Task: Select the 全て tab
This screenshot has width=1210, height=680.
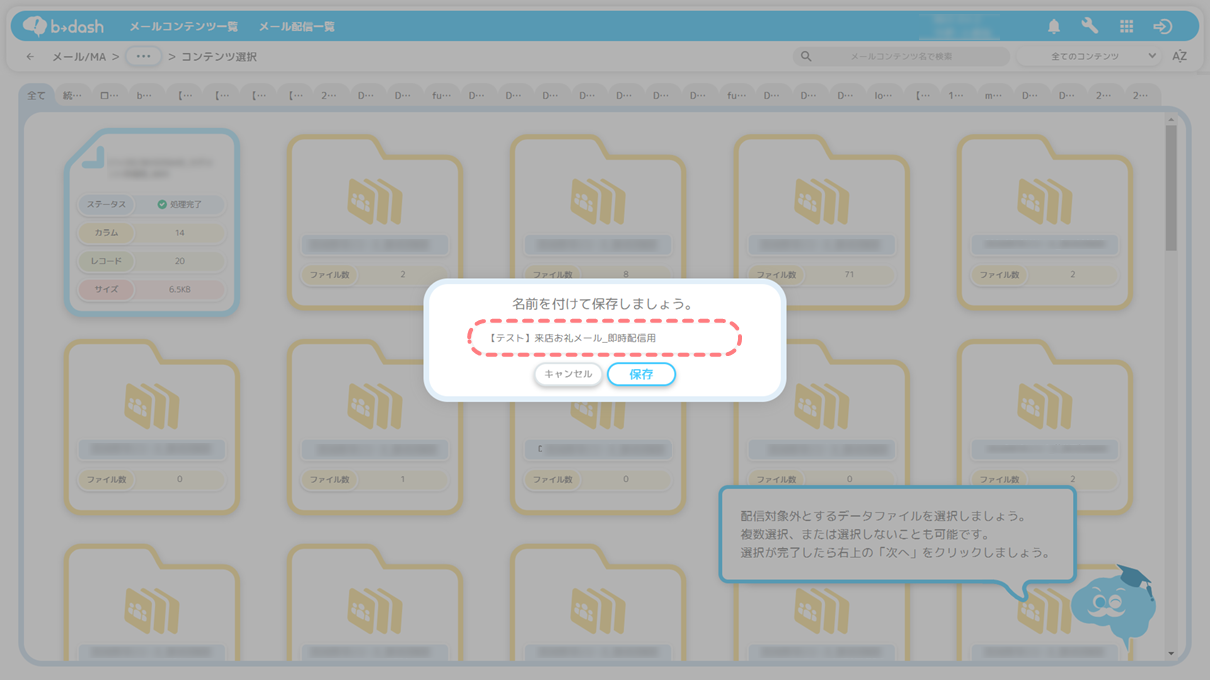Action: [36, 96]
